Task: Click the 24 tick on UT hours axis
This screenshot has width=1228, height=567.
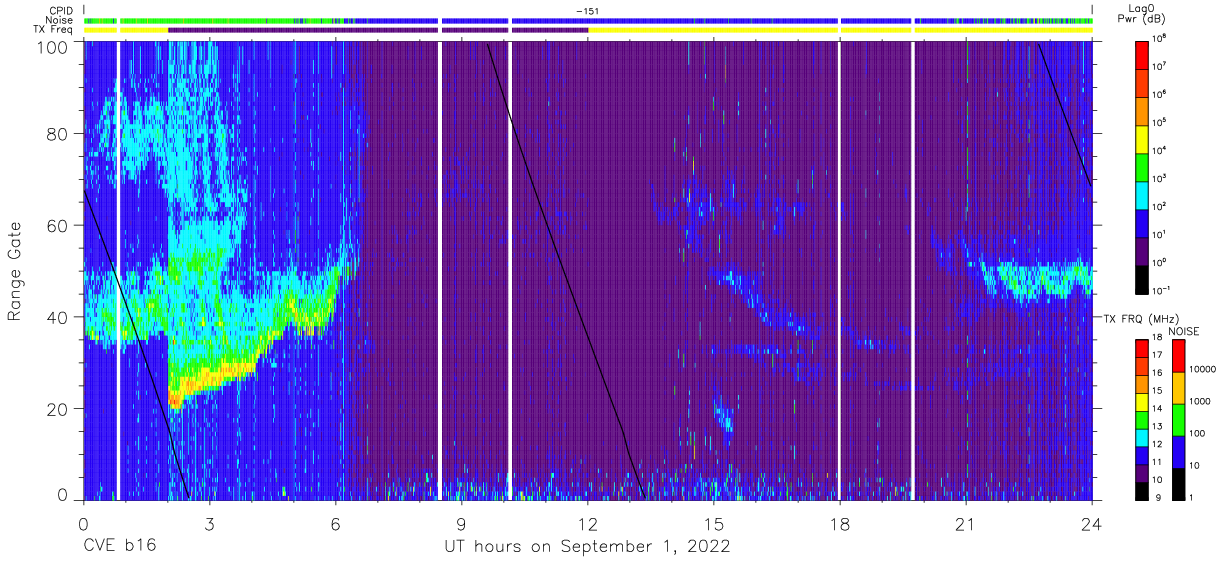Action: click(x=1092, y=522)
